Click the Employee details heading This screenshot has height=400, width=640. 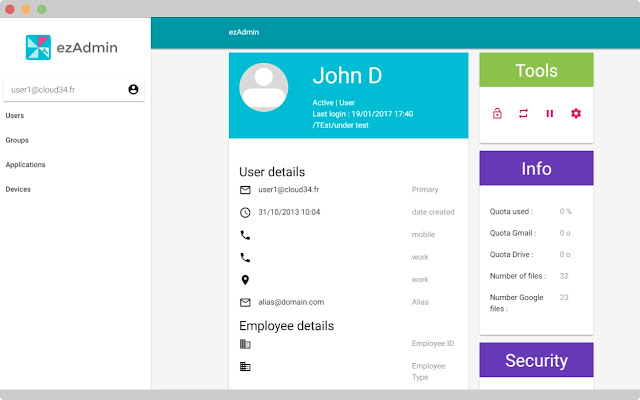point(287,326)
